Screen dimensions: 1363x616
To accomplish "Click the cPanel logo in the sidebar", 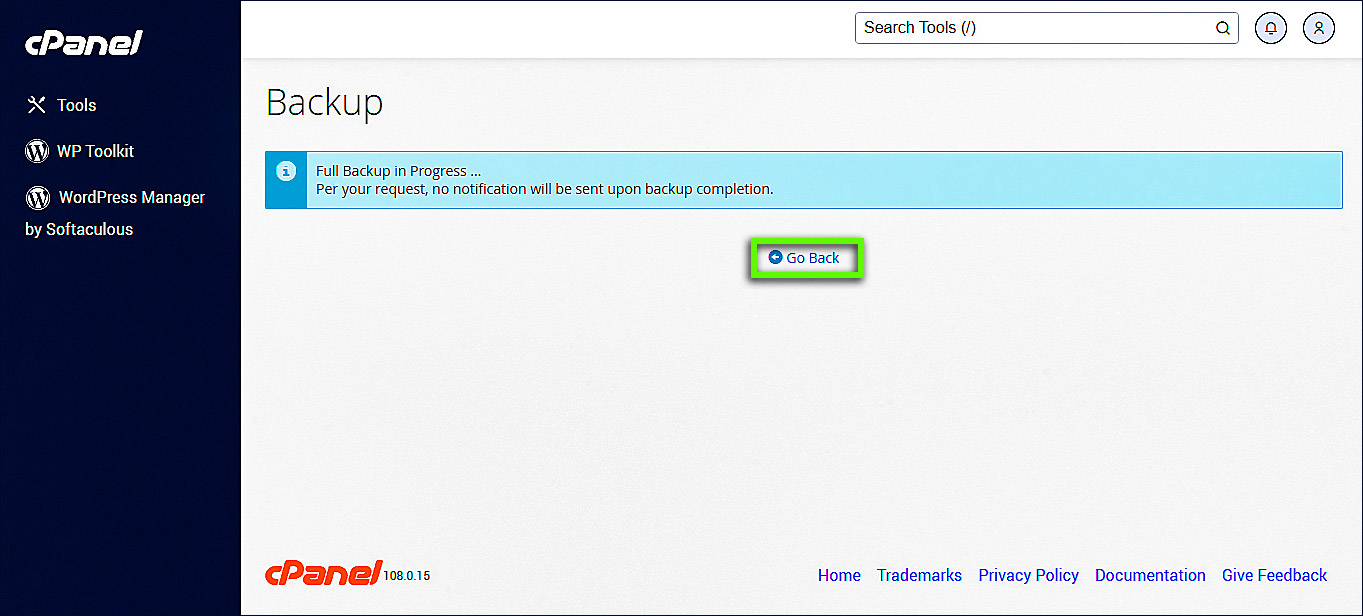I will click(x=84, y=43).
